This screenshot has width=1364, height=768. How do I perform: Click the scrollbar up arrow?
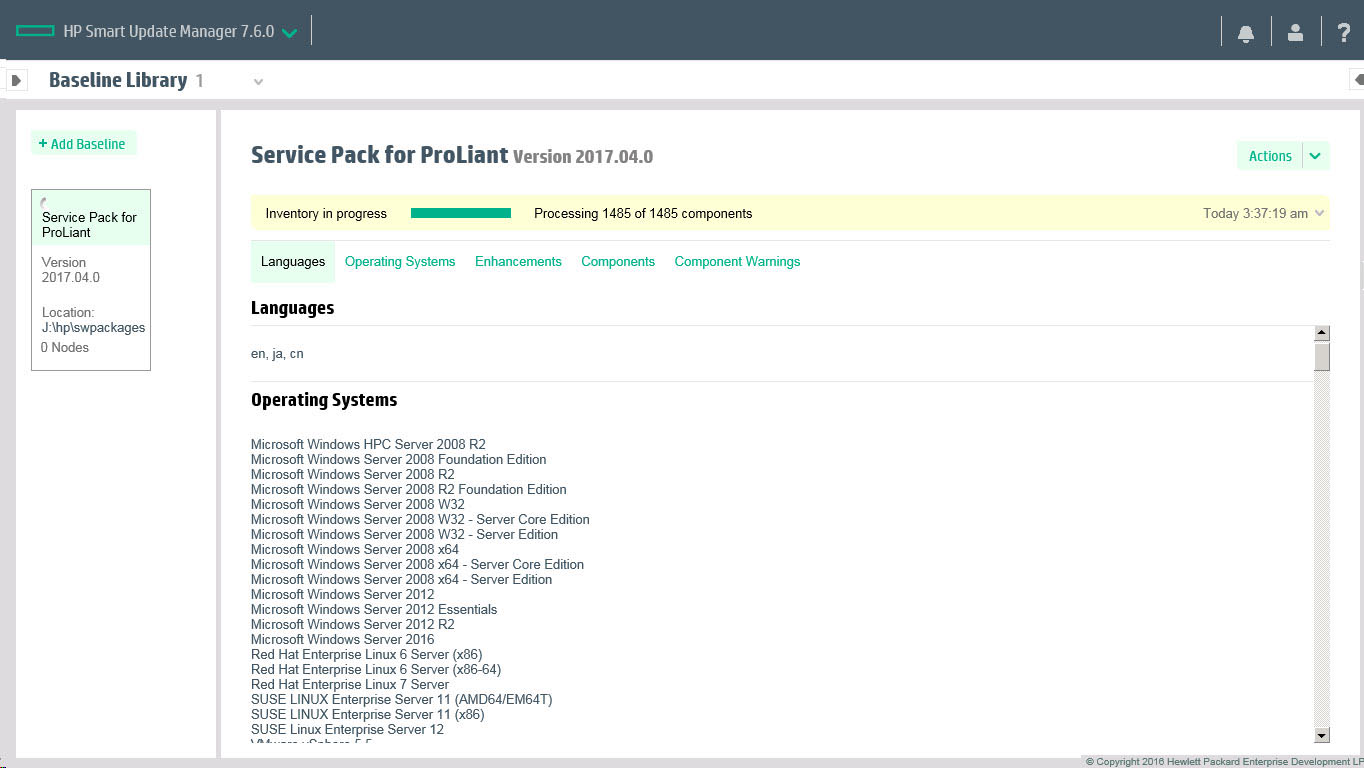pos(1322,333)
